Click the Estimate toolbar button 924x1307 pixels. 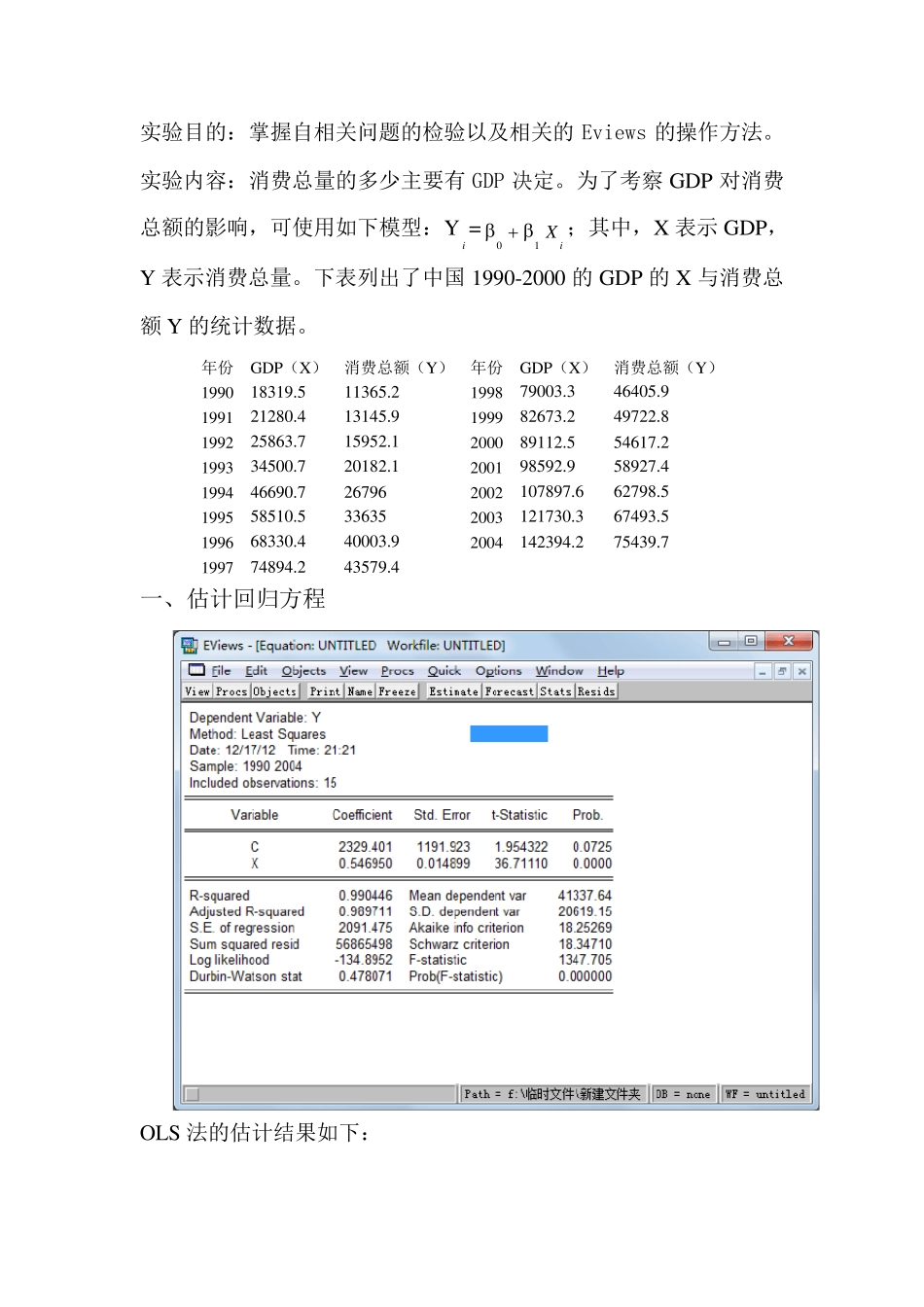coord(453,691)
